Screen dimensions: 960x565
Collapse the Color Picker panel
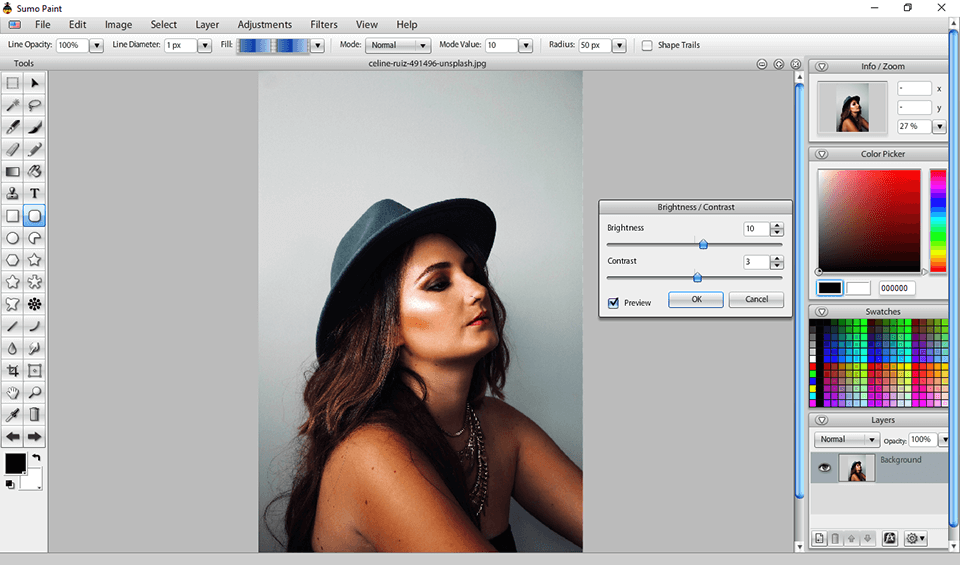coord(822,154)
